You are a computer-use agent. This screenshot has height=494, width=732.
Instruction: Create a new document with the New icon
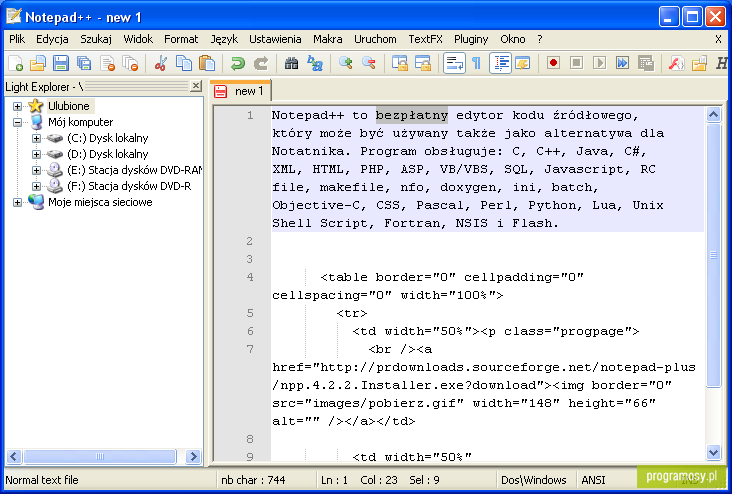pyautogui.click(x=15, y=63)
